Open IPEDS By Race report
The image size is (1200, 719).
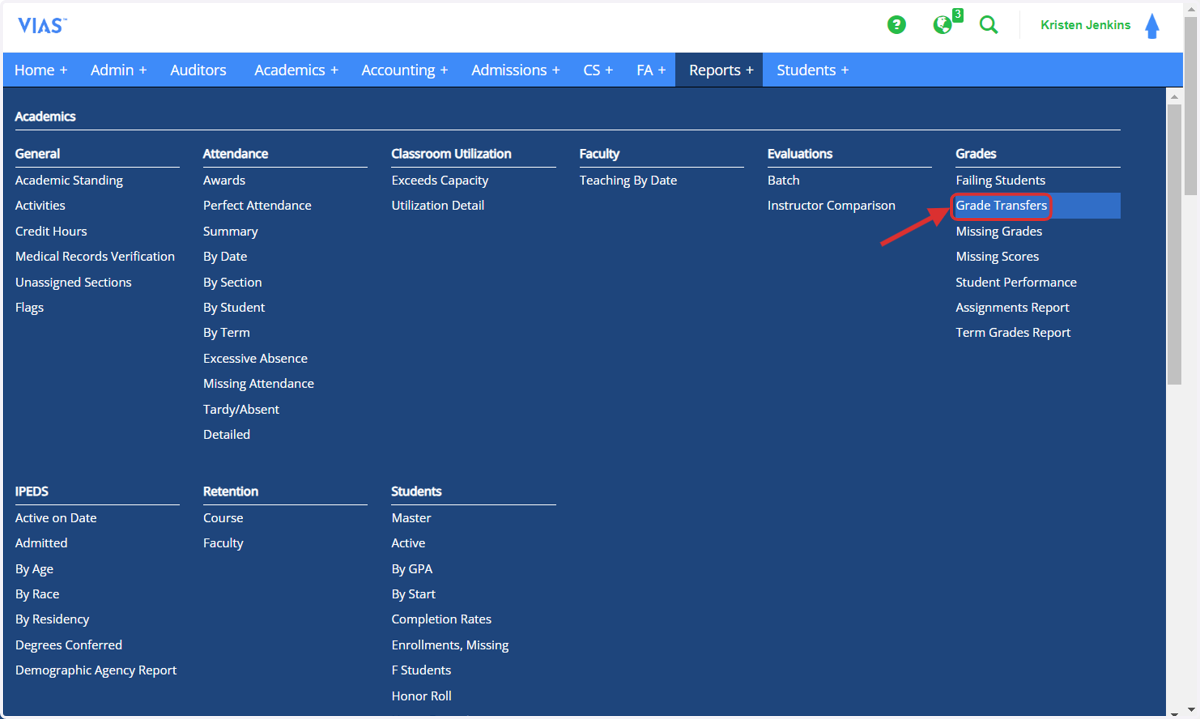click(37, 594)
